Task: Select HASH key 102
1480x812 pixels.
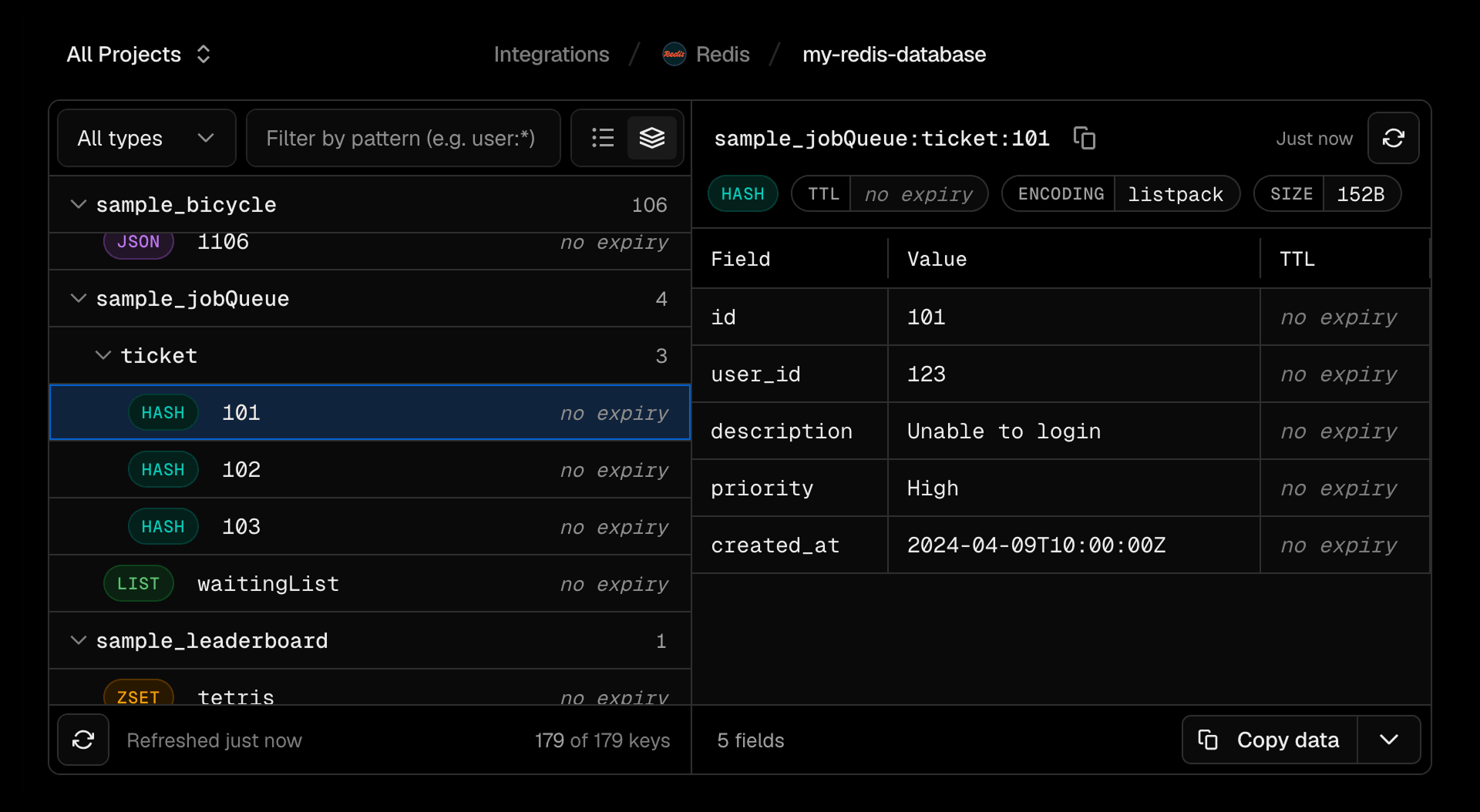Action: coord(370,469)
